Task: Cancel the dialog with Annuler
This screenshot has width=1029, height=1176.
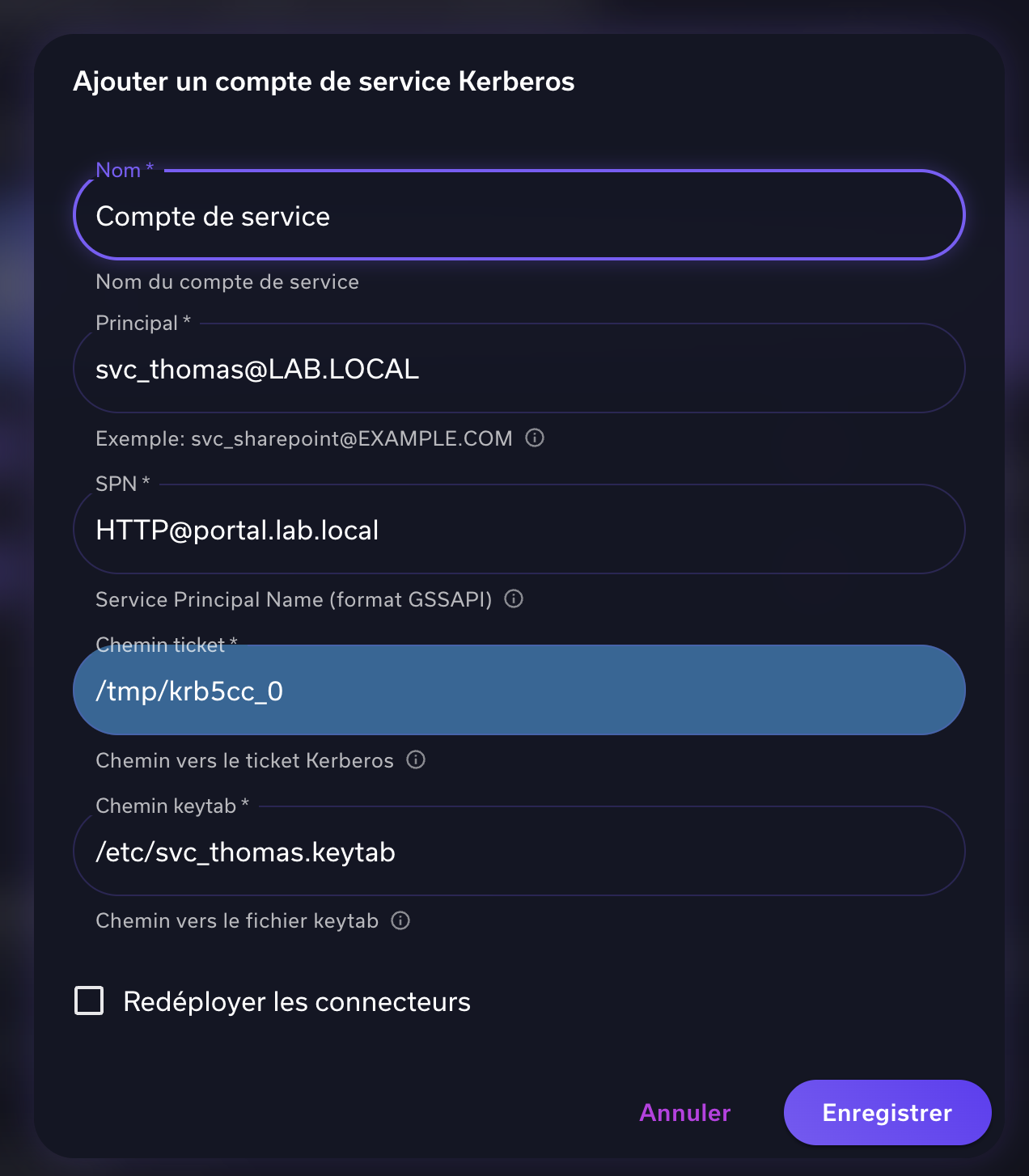Action: 684,1112
